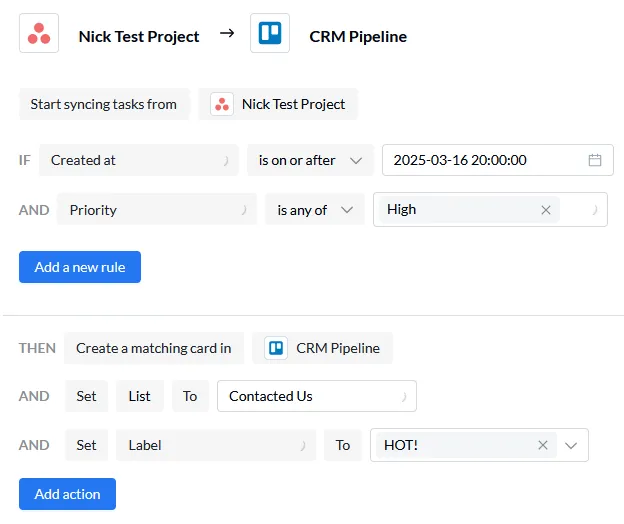Click the Asana logo beside the Nick Test Project header
This screenshot has height=524, width=624.
tap(39, 33)
